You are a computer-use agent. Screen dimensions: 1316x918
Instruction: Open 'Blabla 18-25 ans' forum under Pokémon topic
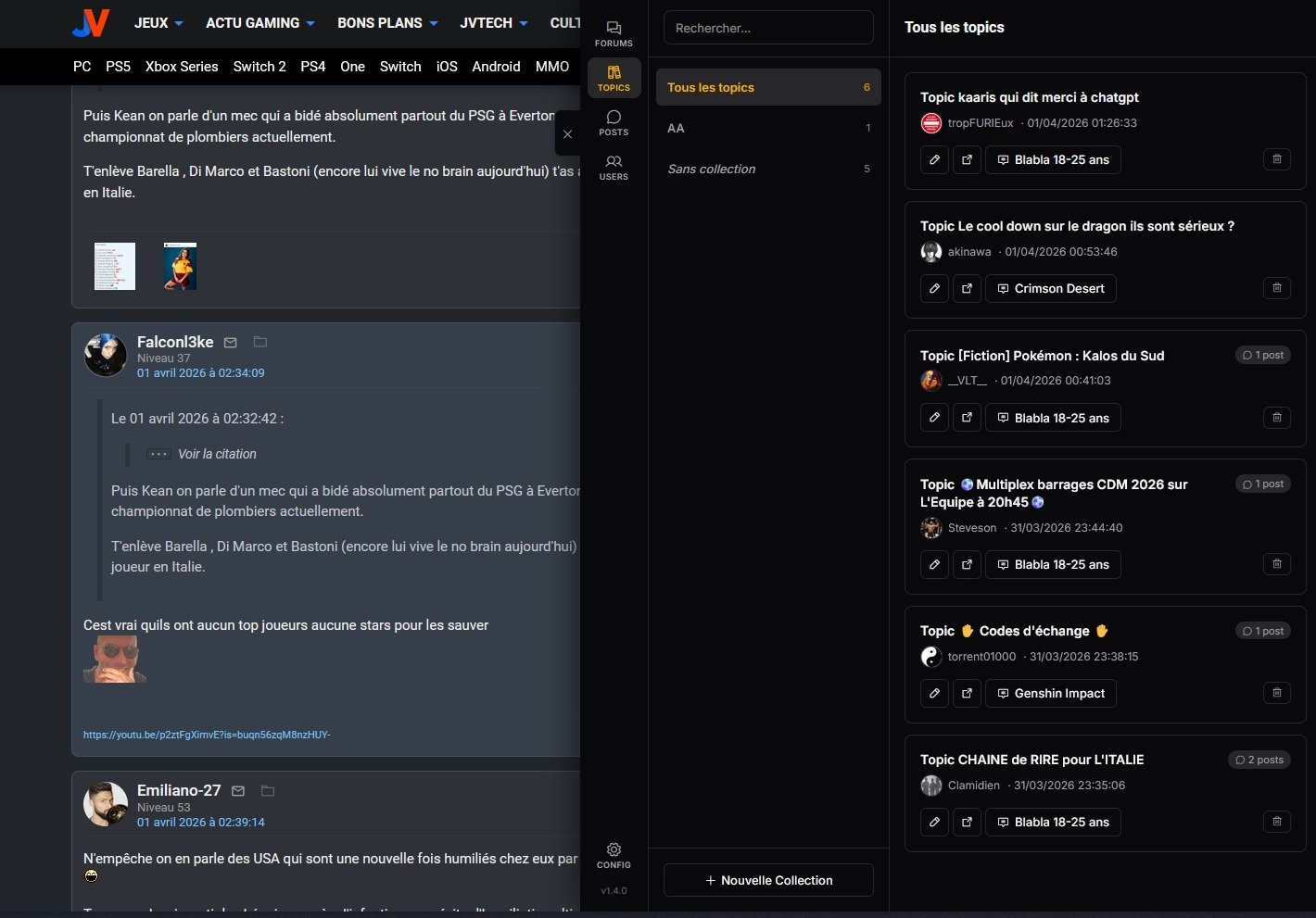pyautogui.click(x=1053, y=418)
